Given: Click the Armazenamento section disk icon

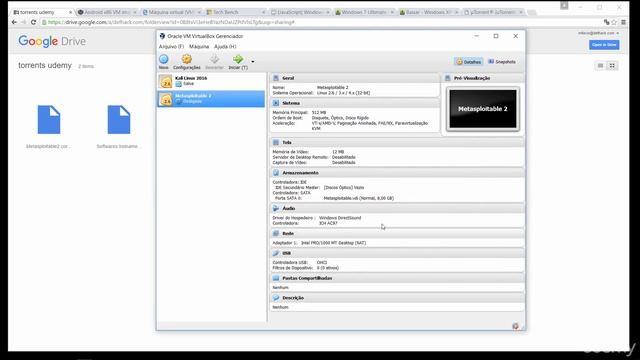Looking at the screenshot, I should pos(276,173).
